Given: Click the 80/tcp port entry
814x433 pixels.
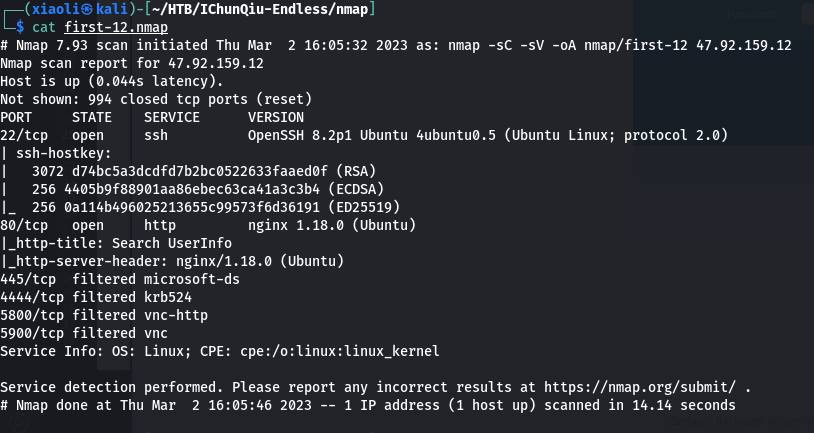Looking at the screenshot, I should point(24,225).
